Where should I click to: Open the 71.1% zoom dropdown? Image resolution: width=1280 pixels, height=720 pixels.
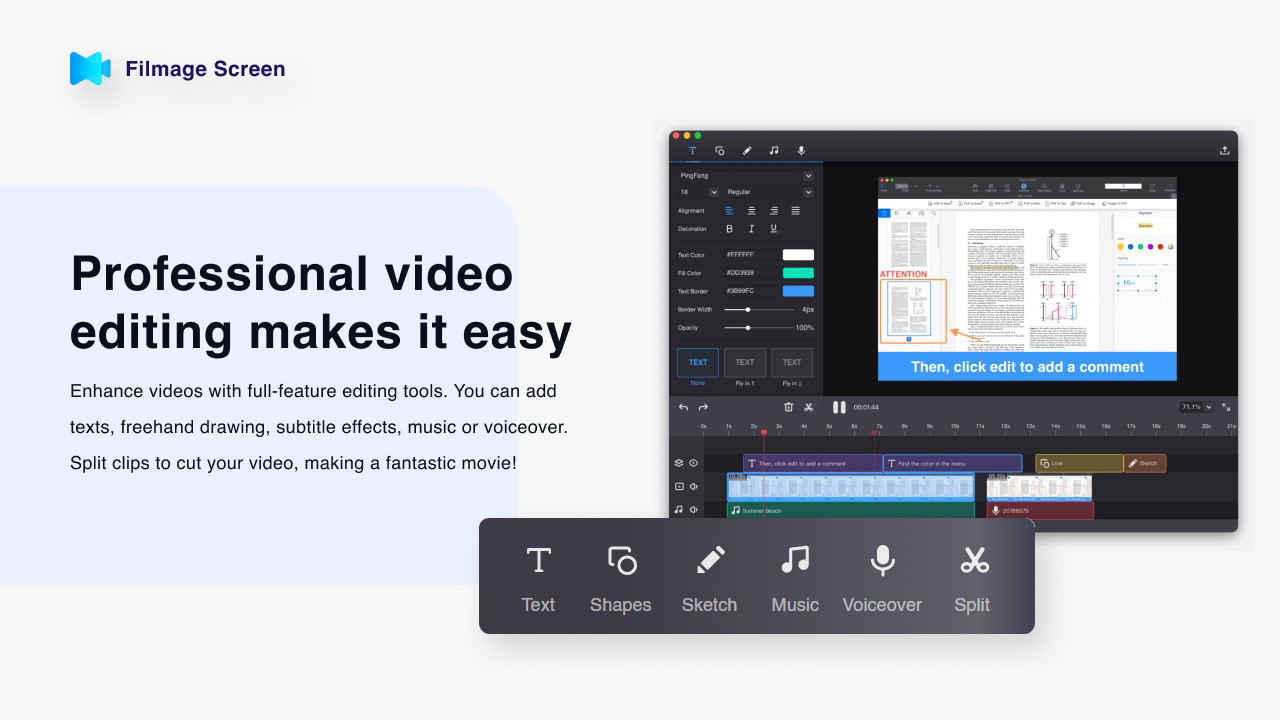(x=1196, y=407)
